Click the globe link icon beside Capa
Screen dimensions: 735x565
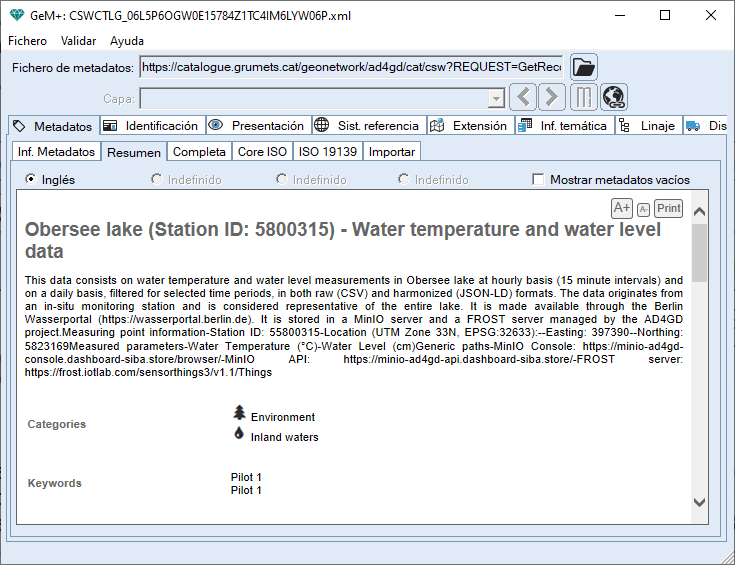tap(613, 98)
